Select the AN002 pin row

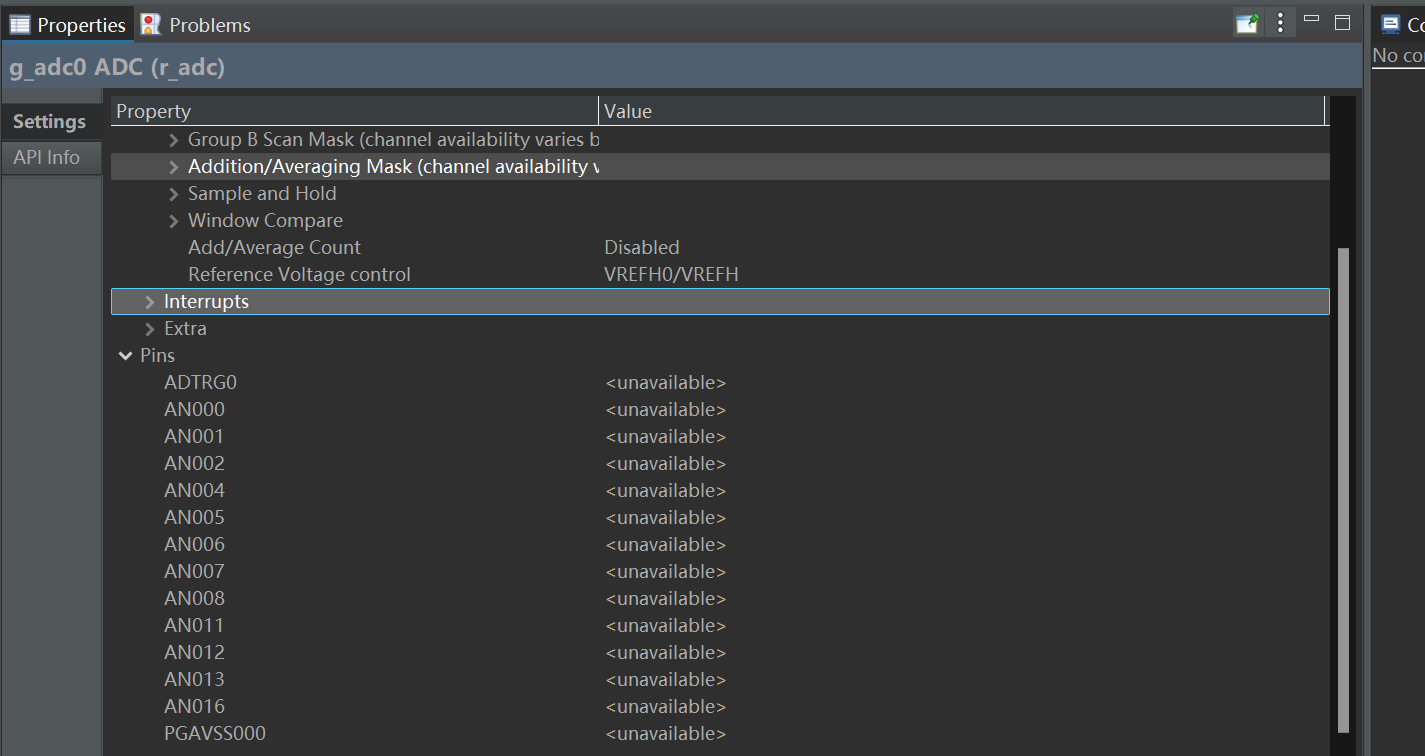click(x=720, y=464)
